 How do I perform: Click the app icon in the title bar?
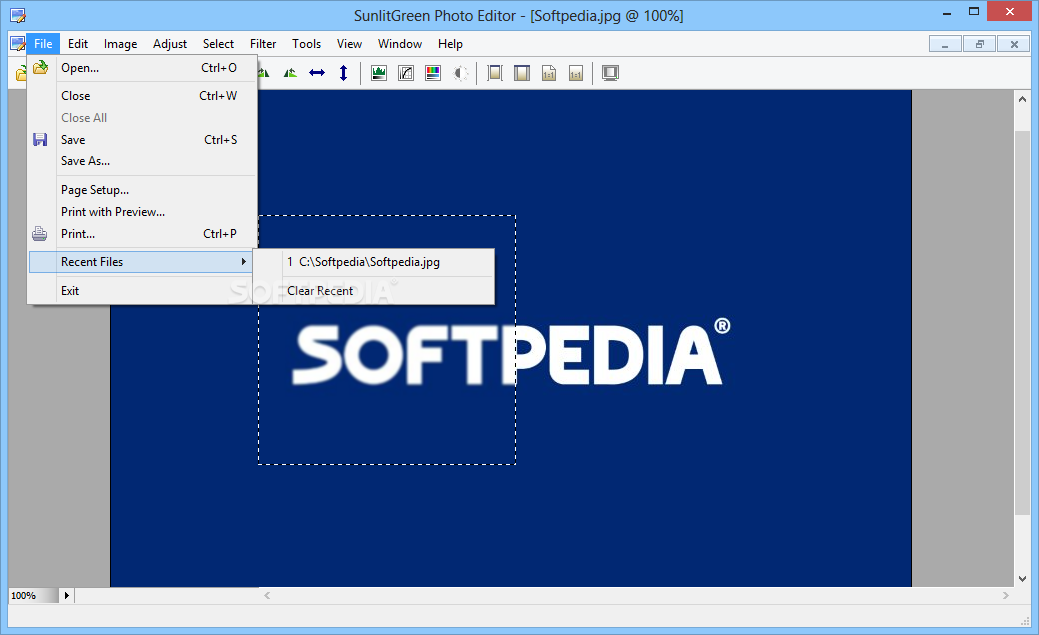pyautogui.click(x=18, y=15)
